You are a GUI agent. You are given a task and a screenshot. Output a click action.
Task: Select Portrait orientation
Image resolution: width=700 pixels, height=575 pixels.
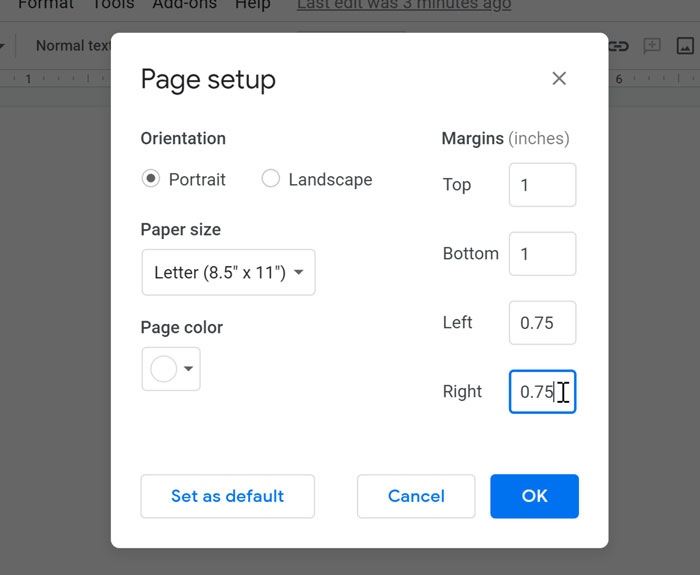tap(151, 179)
